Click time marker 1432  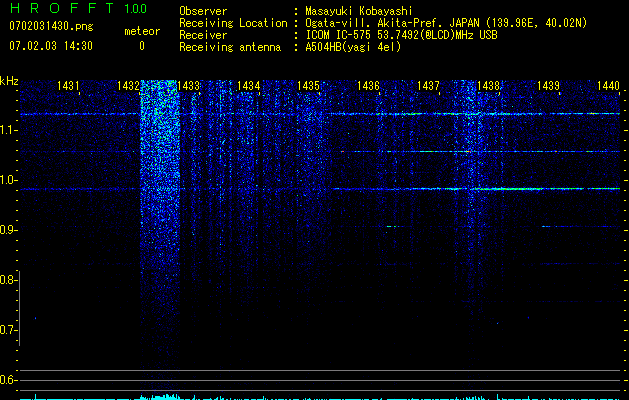(x=128, y=86)
